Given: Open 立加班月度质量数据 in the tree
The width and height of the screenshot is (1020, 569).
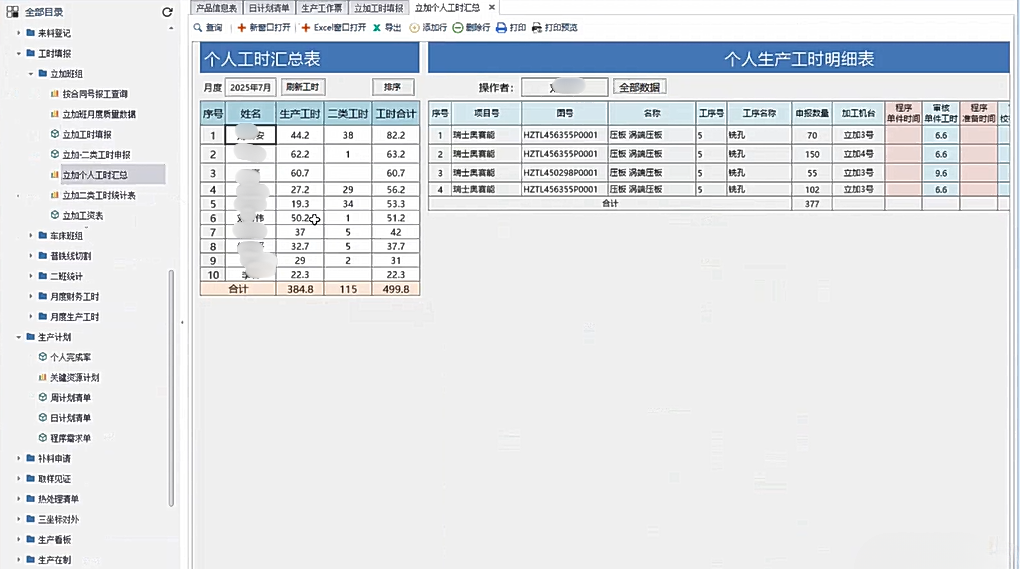Looking at the screenshot, I should coord(99,114).
